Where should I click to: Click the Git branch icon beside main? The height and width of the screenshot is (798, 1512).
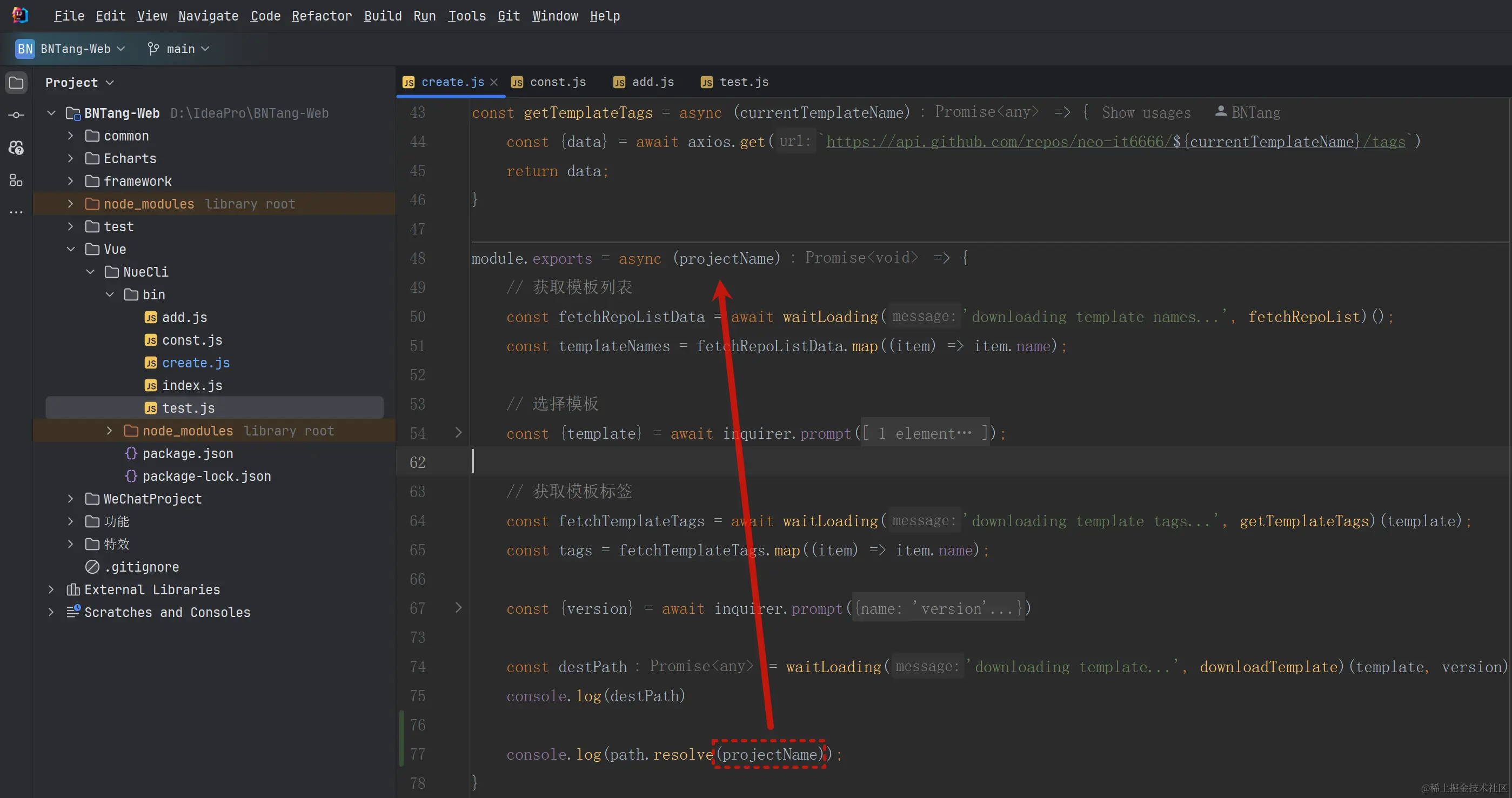click(153, 49)
